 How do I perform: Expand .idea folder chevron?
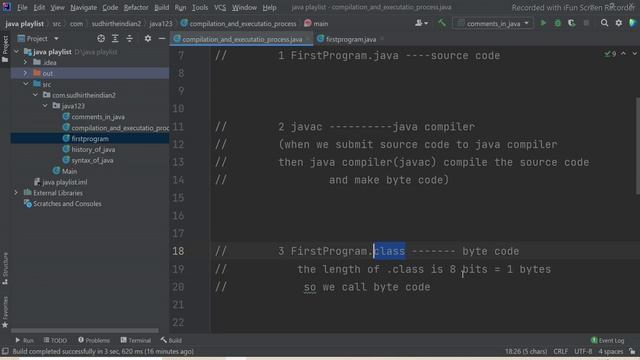pyautogui.click(x=25, y=62)
